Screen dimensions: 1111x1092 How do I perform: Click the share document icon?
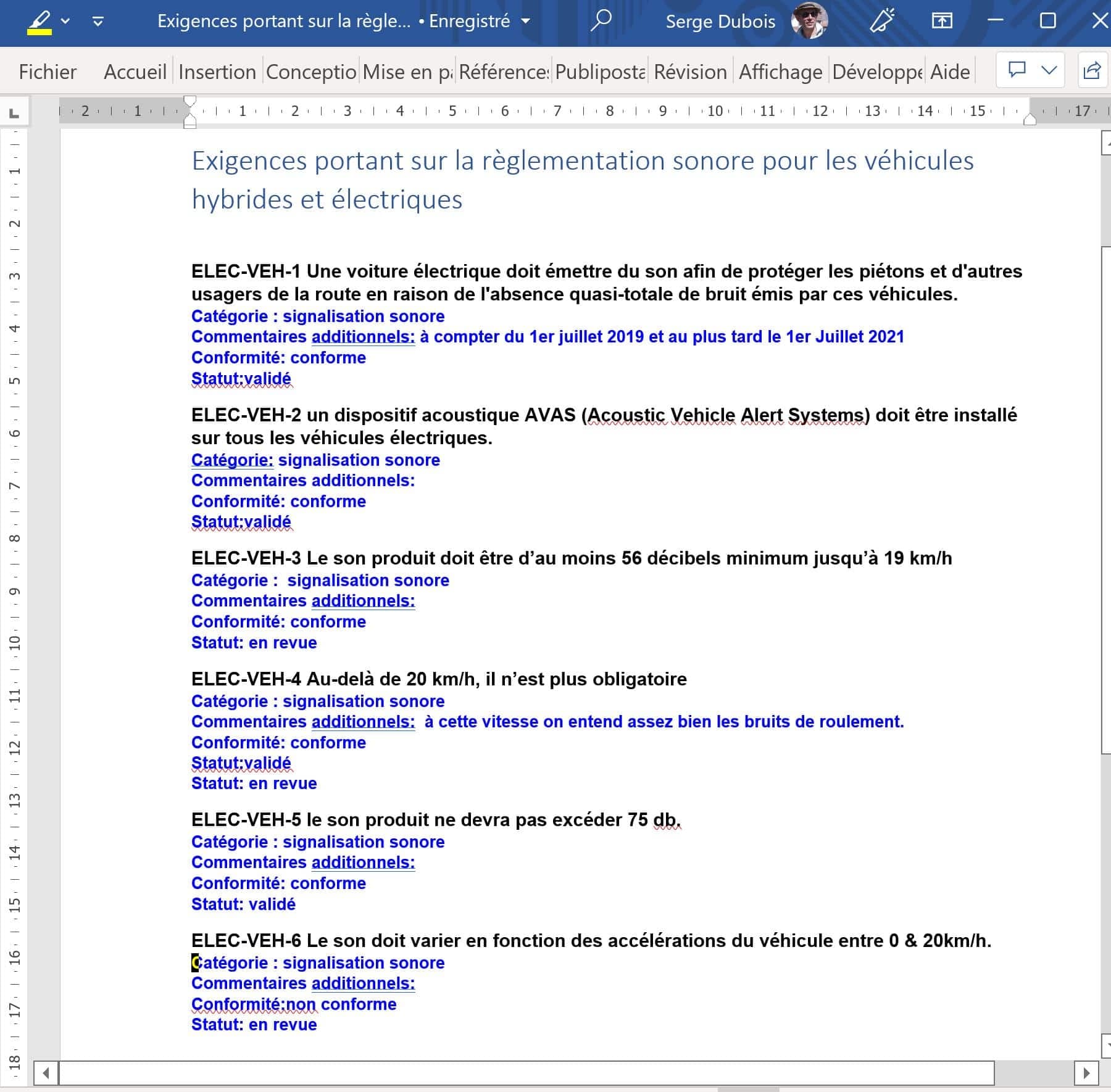pyautogui.click(x=1092, y=70)
